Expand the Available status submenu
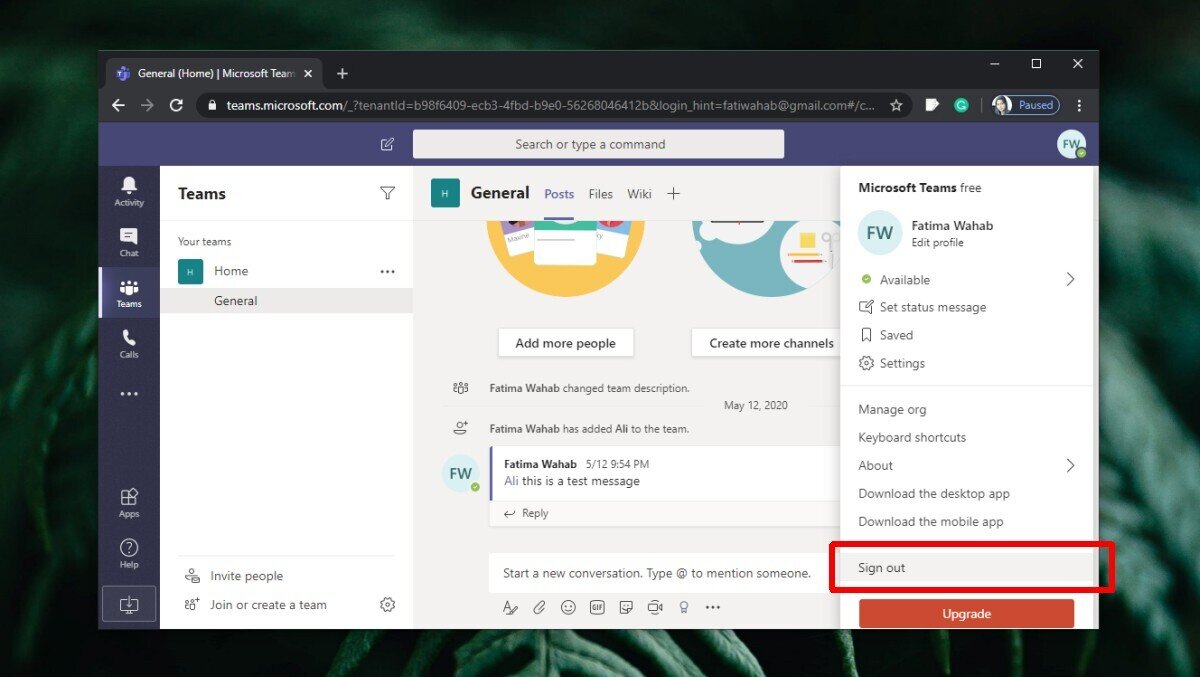This screenshot has height=677, width=1200. pyautogui.click(x=1070, y=279)
